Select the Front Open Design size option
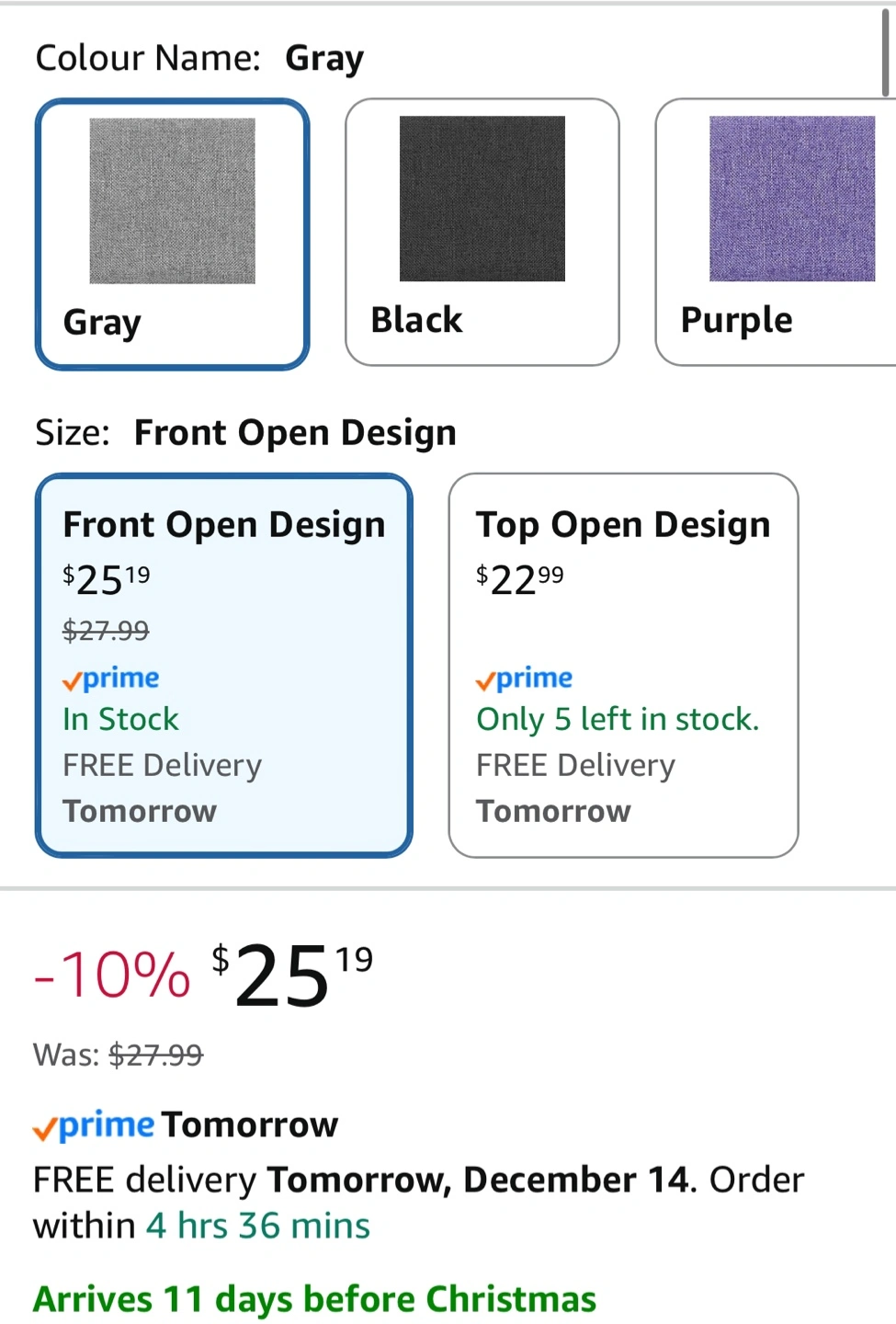 tap(223, 525)
